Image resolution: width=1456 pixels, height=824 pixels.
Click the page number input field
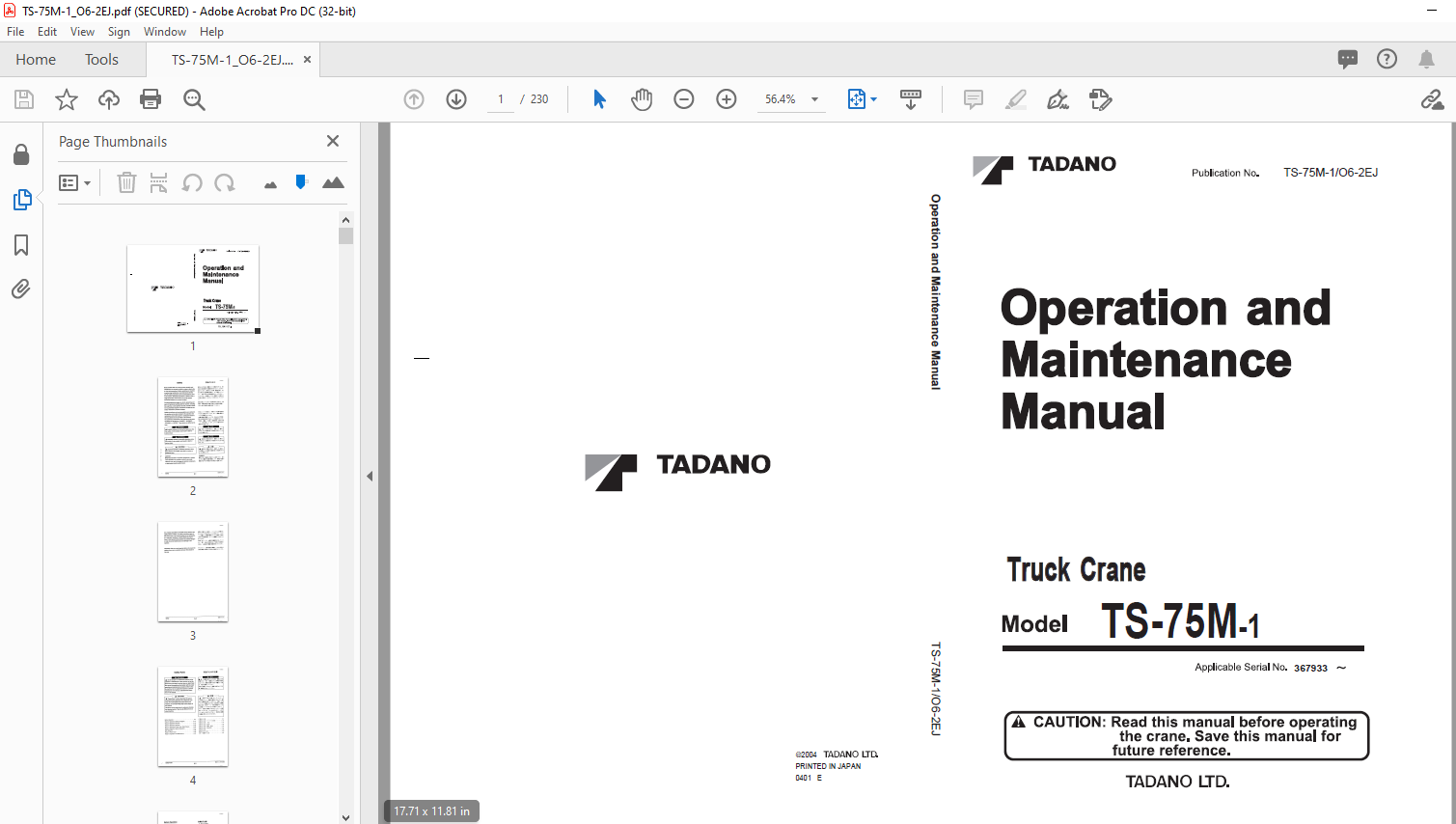[x=501, y=99]
